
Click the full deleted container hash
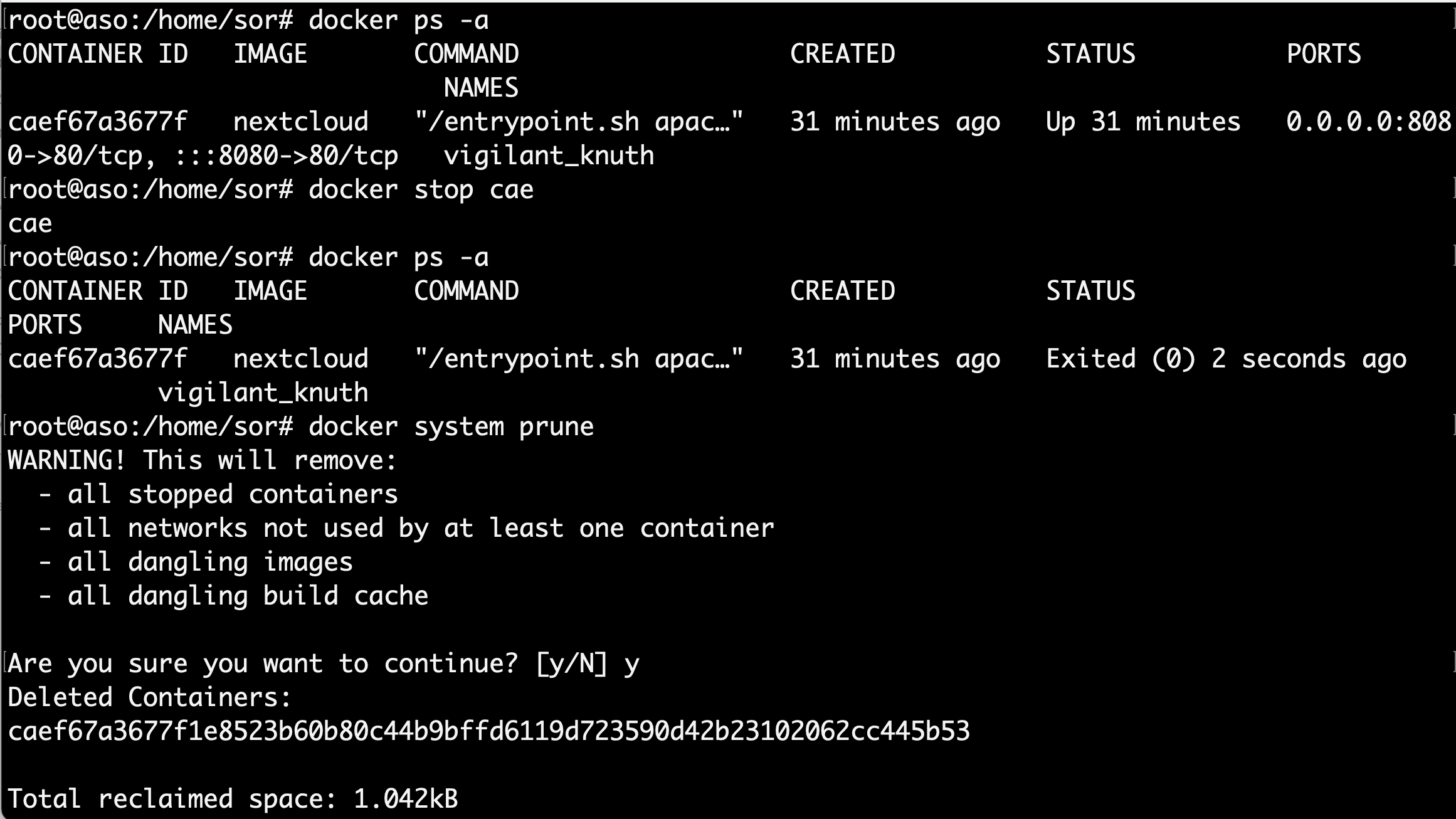pyautogui.click(x=488, y=732)
